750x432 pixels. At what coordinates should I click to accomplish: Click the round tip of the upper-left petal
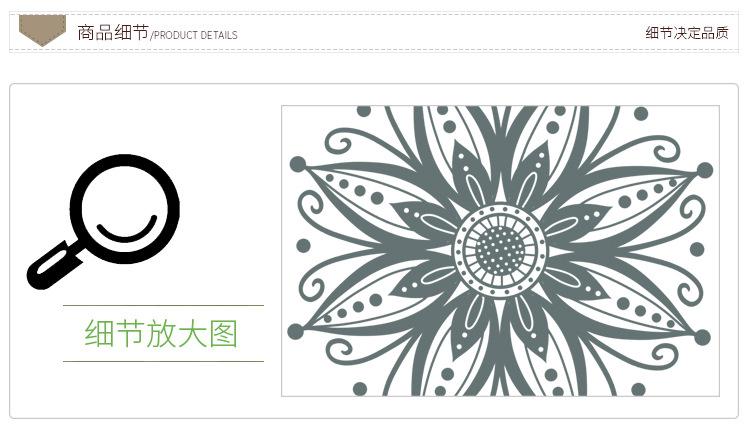298,164
